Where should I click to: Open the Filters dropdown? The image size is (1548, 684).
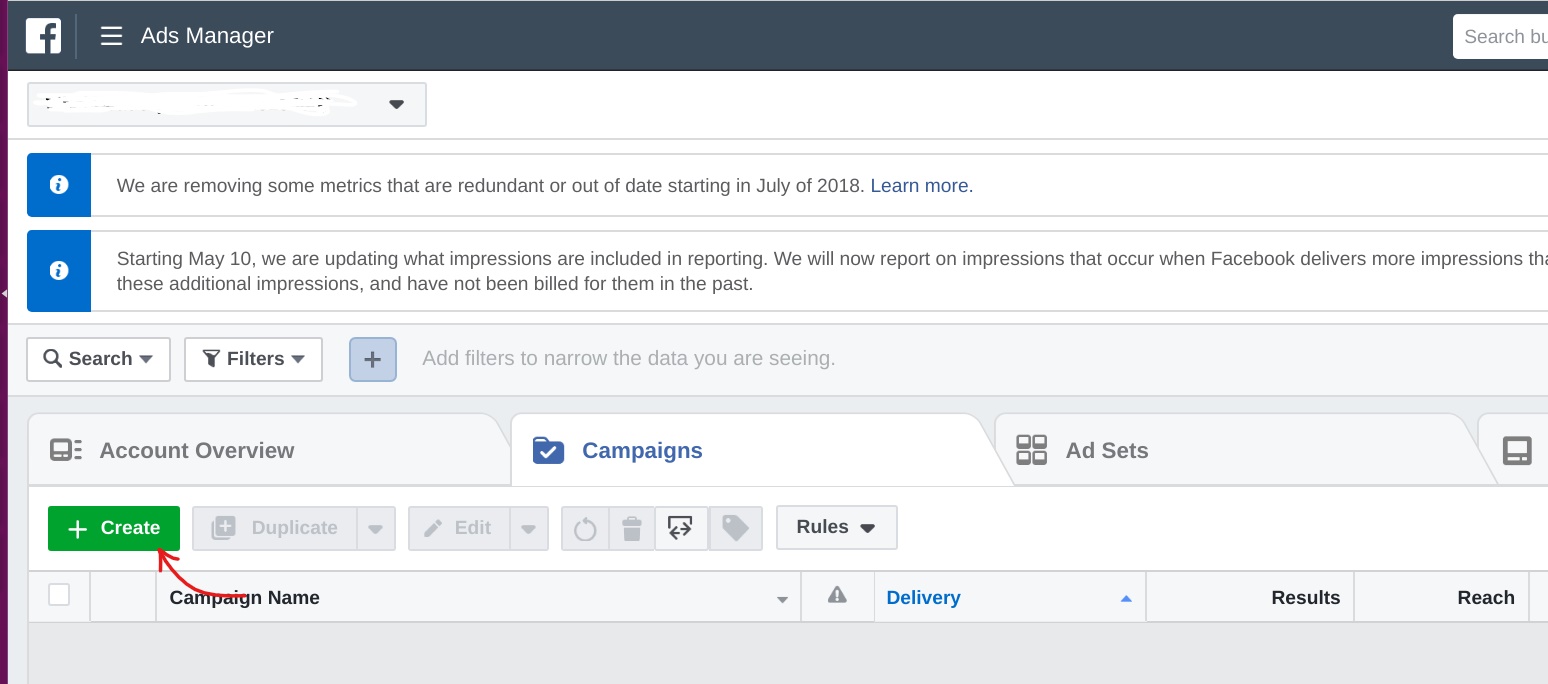point(253,359)
